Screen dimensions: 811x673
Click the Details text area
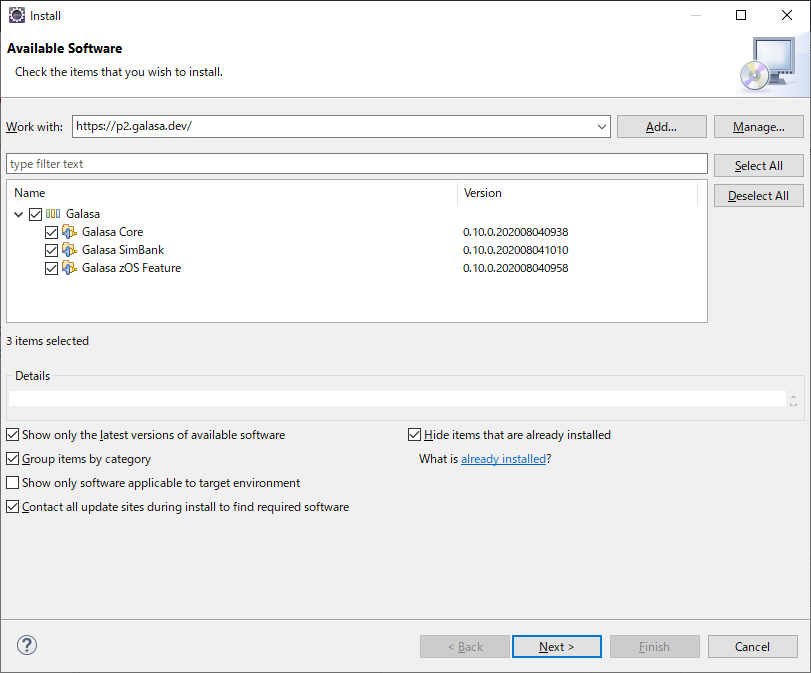(x=397, y=399)
